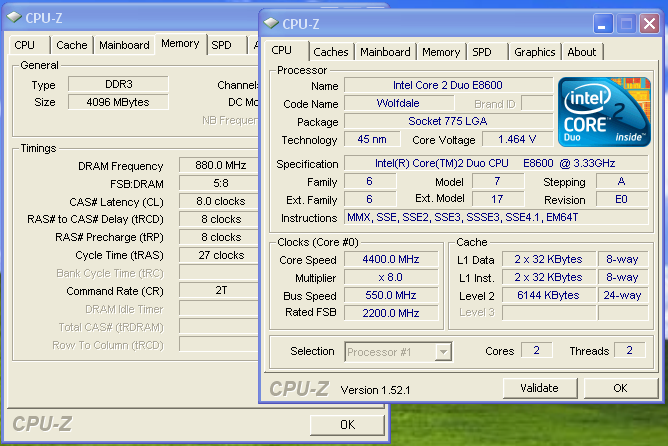Click the Name field Intel Core 2 Duo E8600
This screenshot has width=668, height=446.
pyautogui.click(x=448, y=85)
